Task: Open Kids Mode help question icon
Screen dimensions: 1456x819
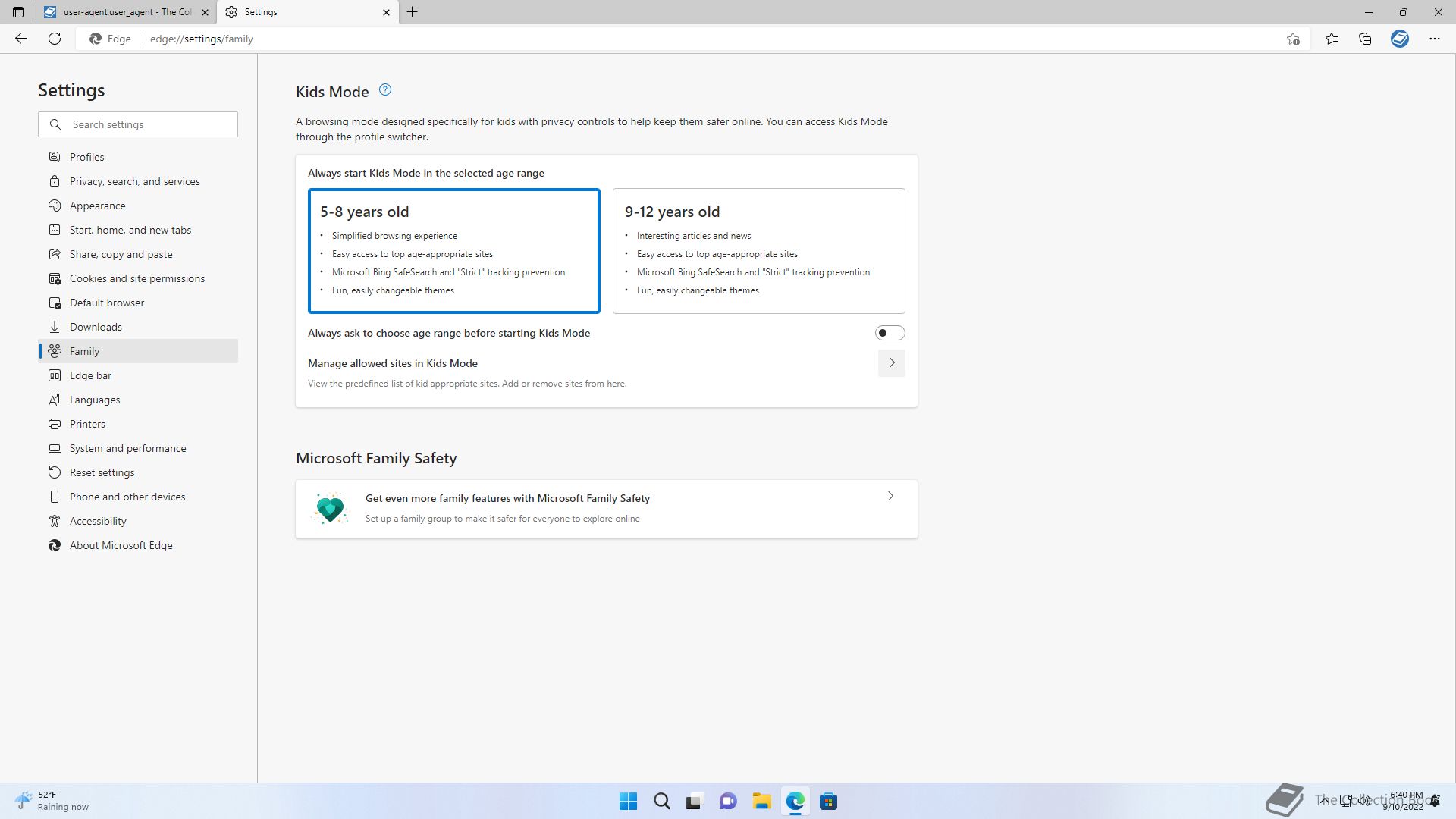Action: point(385,90)
